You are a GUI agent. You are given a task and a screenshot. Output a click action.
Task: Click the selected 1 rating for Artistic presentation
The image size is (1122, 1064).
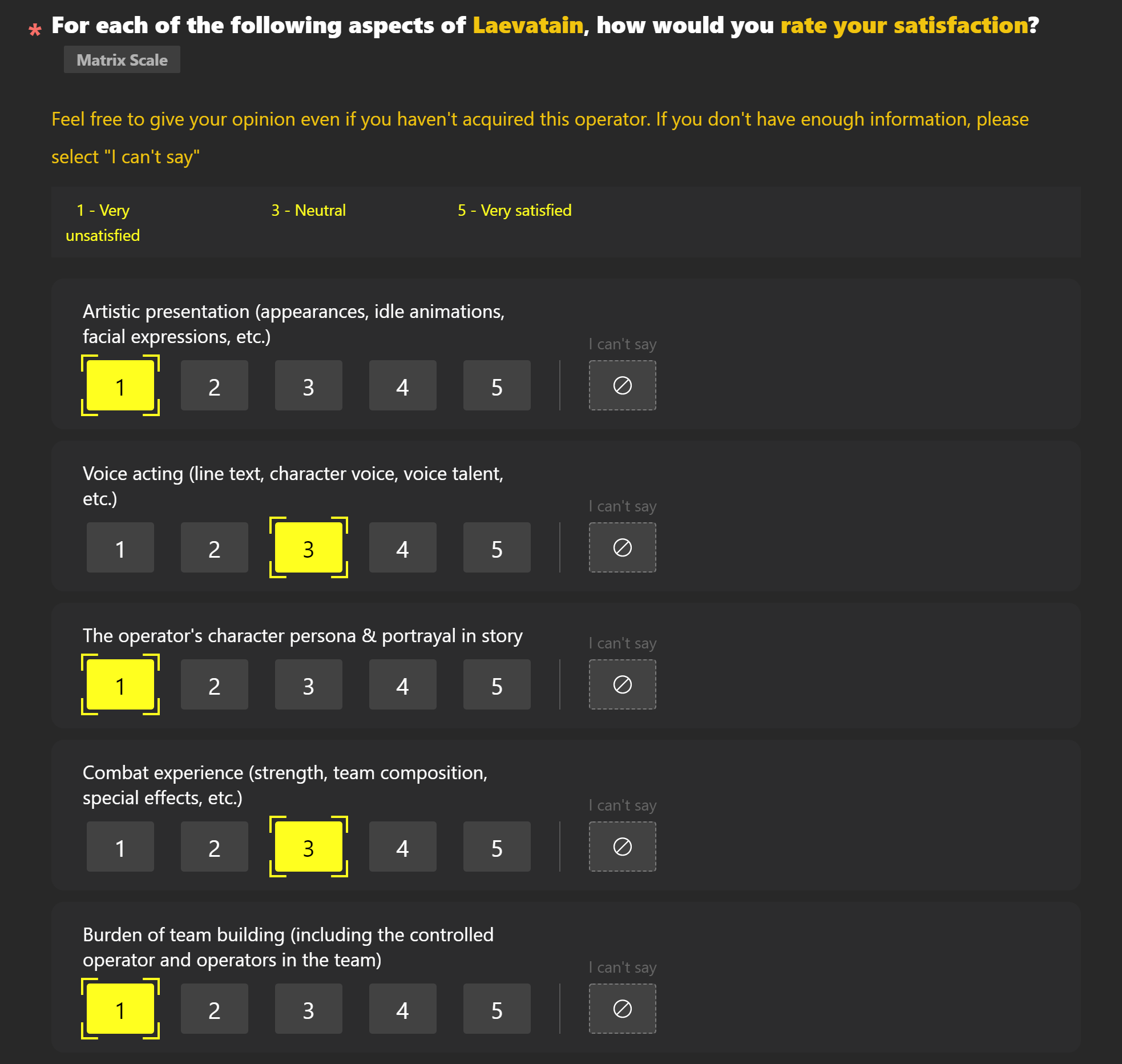[120, 385]
